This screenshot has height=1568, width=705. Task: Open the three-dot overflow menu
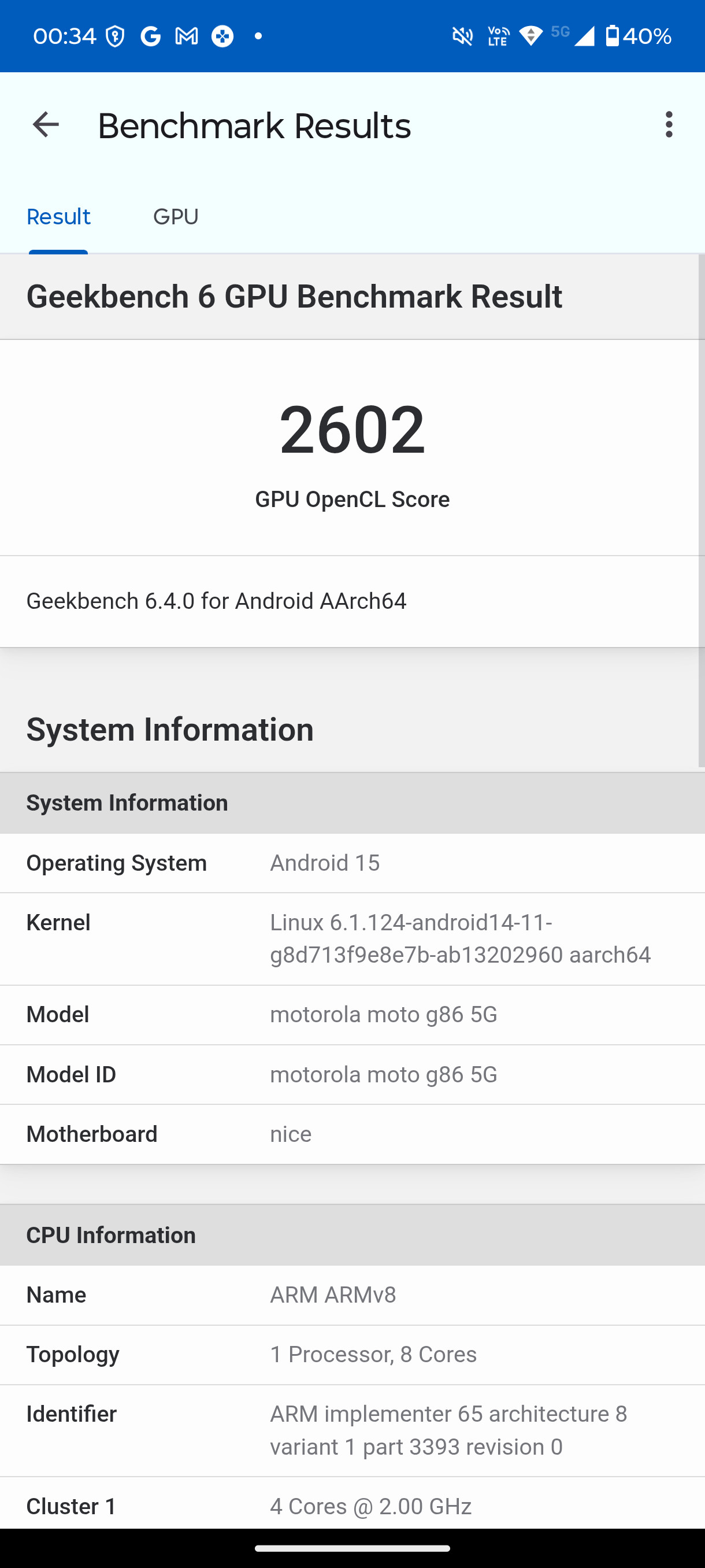point(669,125)
